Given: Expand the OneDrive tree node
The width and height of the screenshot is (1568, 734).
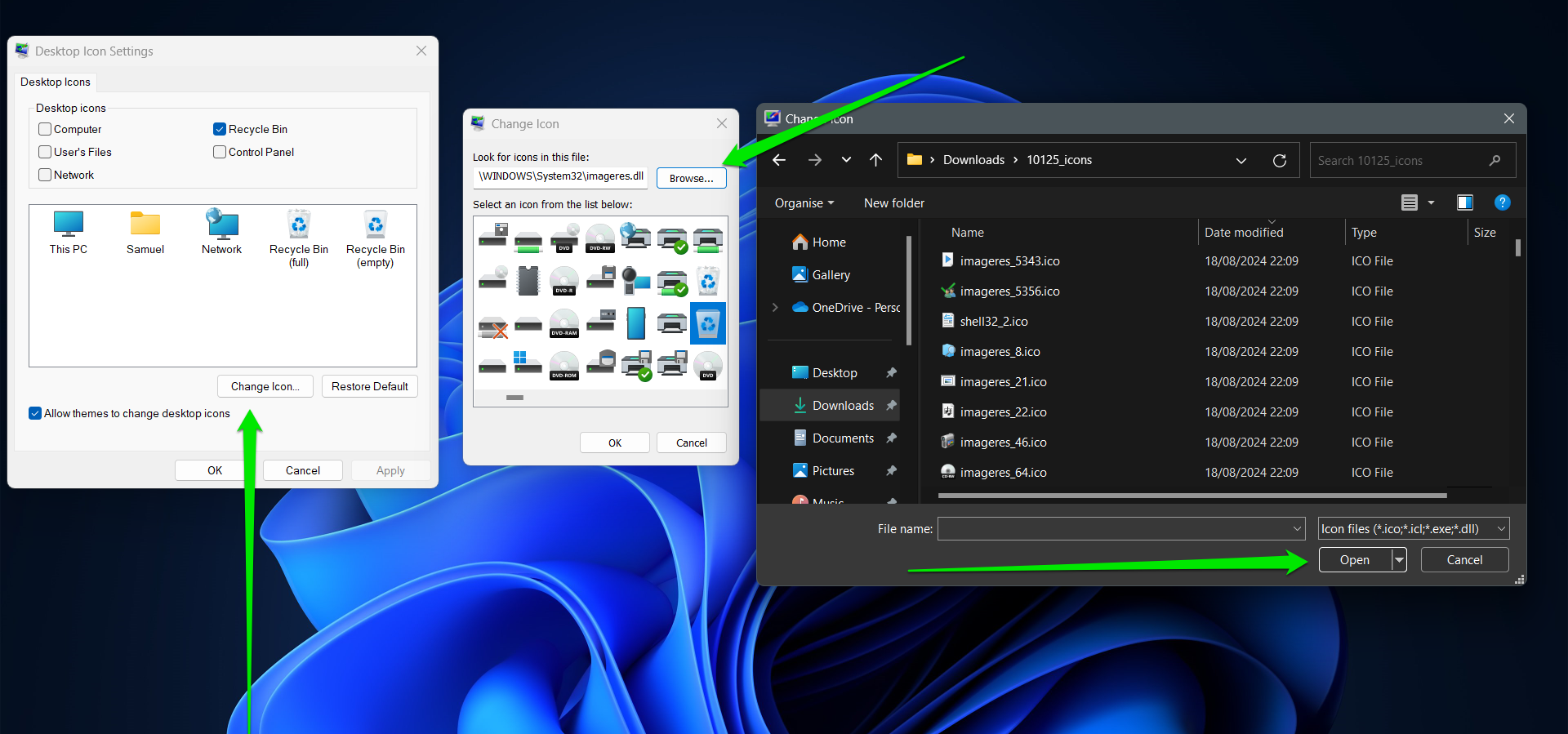Looking at the screenshot, I should click(775, 307).
